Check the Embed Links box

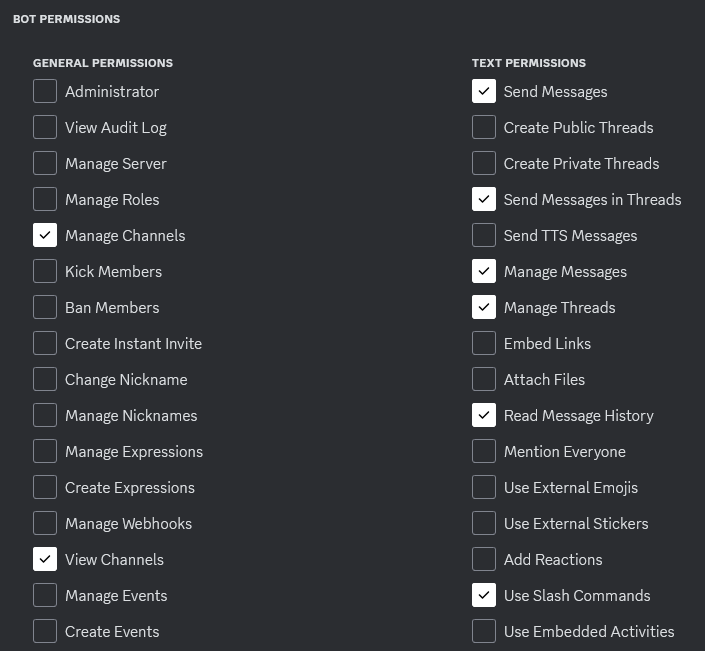pyautogui.click(x=484, y=343)
